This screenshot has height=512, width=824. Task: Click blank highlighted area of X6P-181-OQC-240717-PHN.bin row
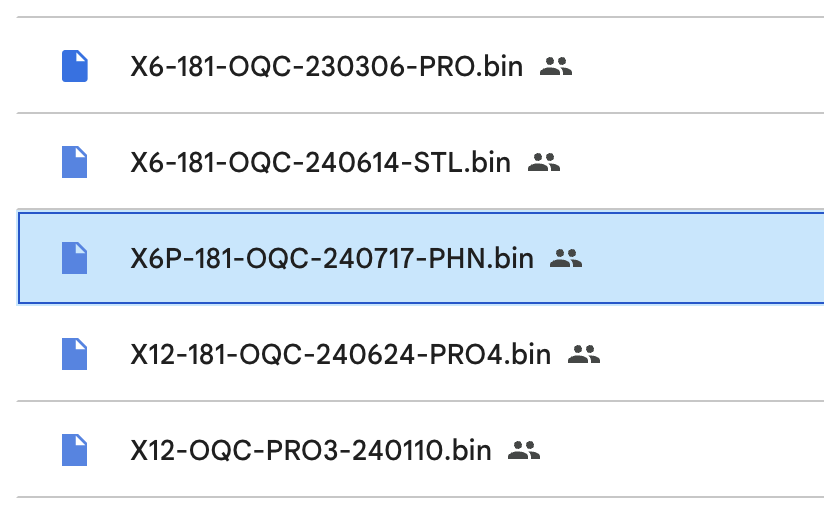[704, 258]
